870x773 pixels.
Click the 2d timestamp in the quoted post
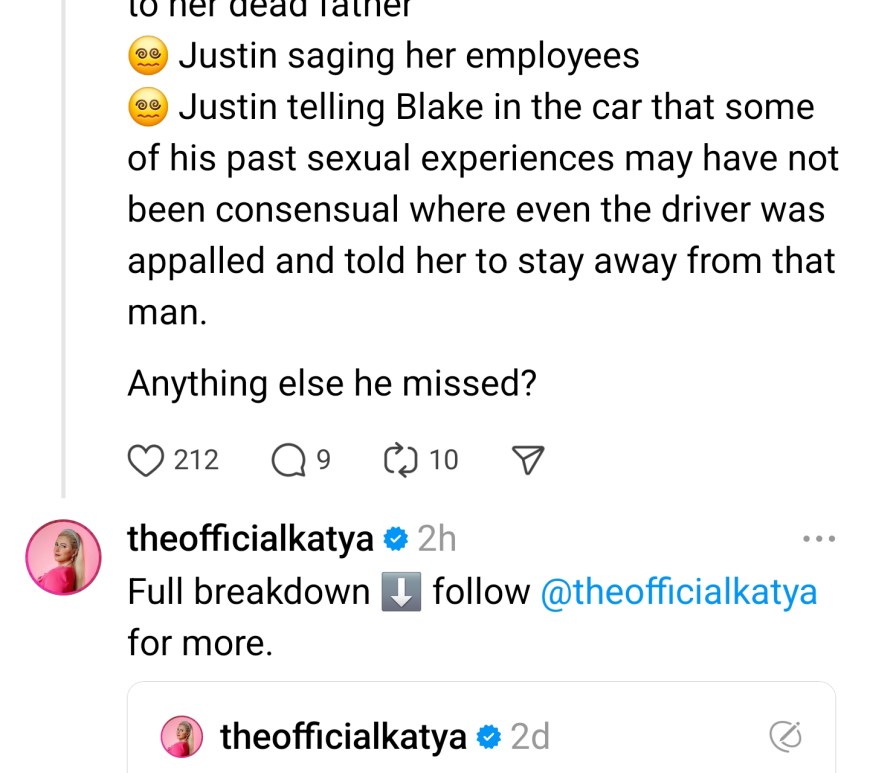coord(530,738)
